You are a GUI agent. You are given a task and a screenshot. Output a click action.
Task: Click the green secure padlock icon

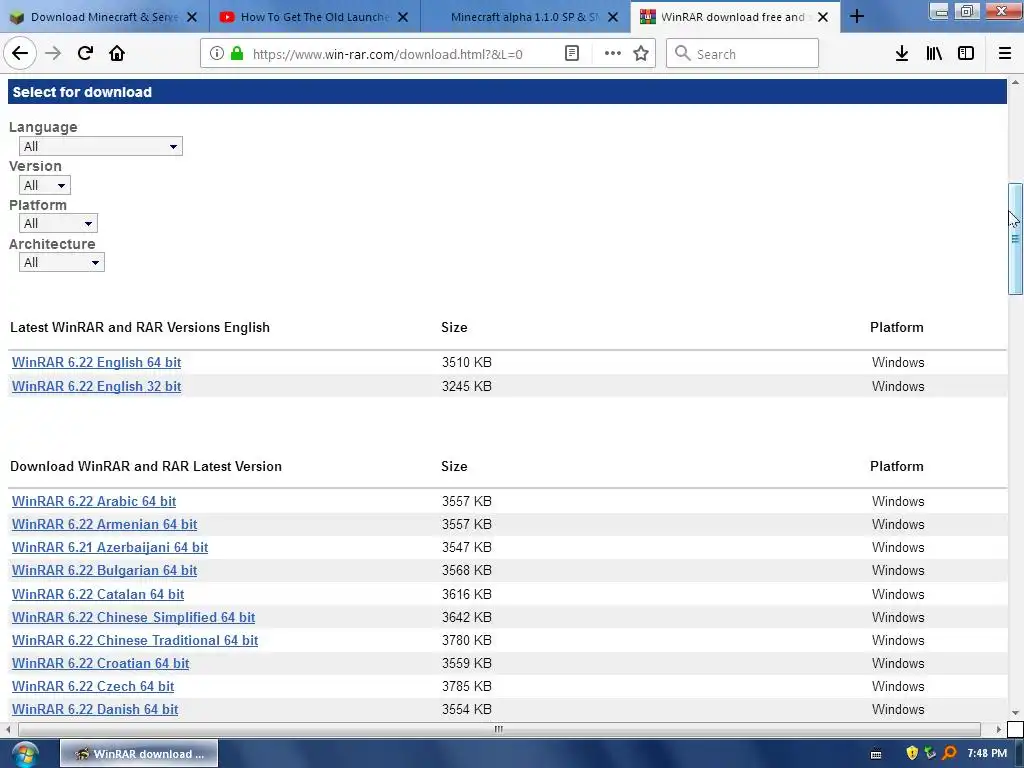coord(238,54)
